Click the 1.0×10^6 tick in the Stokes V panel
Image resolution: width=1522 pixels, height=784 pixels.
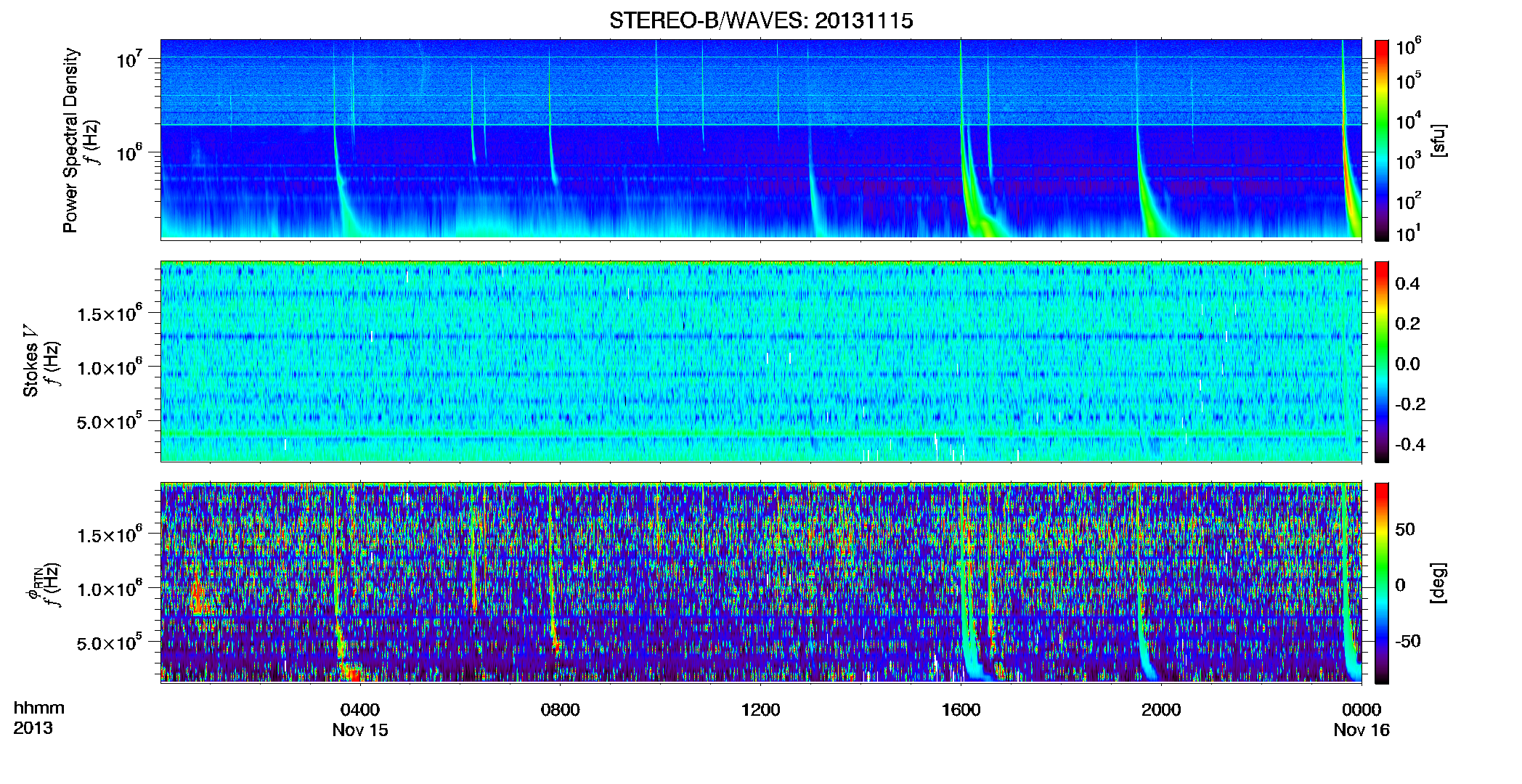pyautogui.click(x=110, y=367)
